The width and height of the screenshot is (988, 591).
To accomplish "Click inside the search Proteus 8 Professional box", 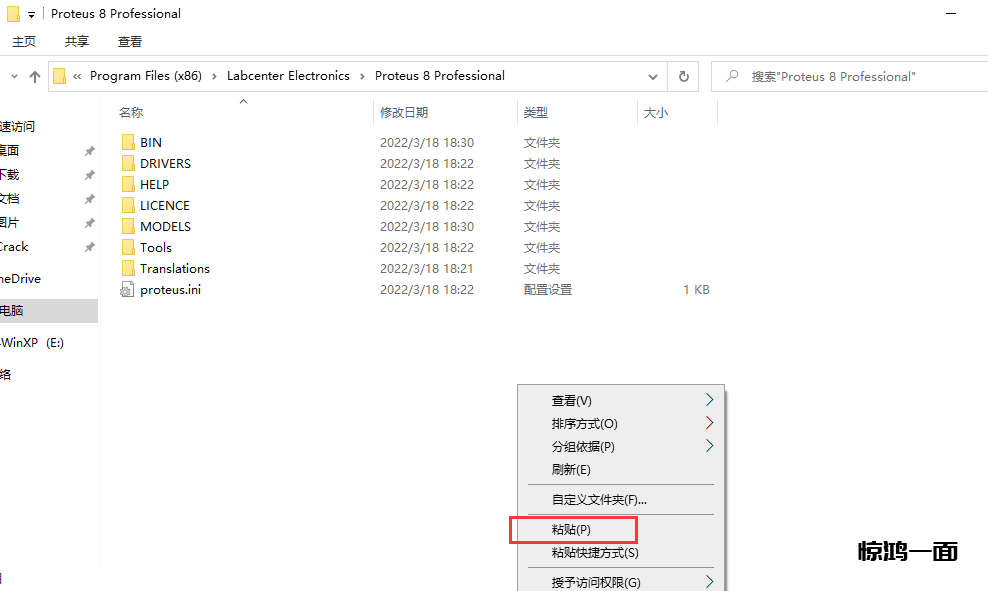I will click(850, 76).
